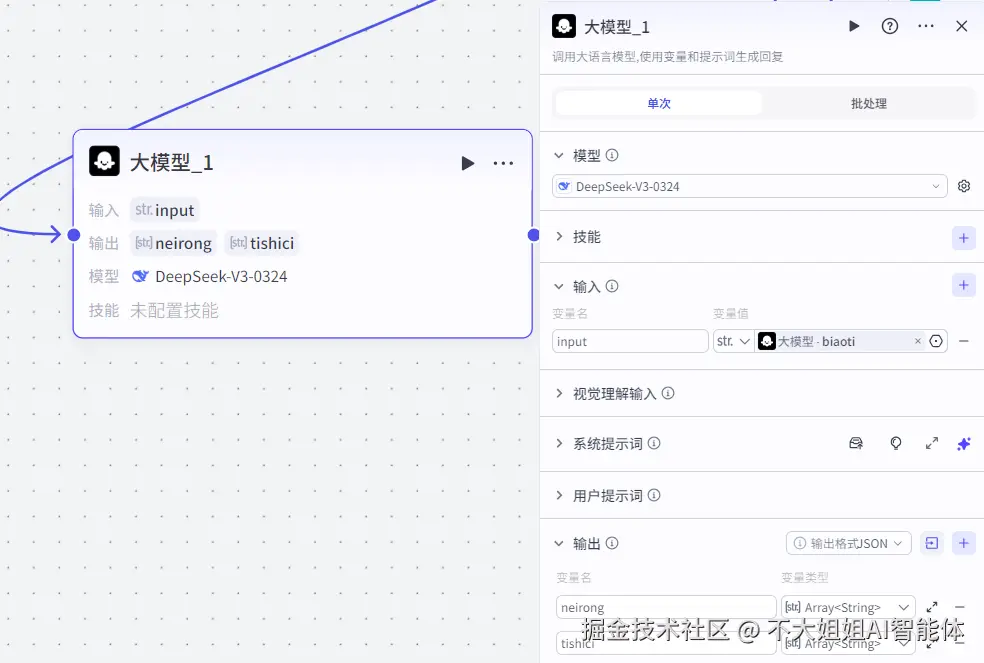Remove the input variable row
Viewport: 984px width, 663px height.
[x=964, y=341]
